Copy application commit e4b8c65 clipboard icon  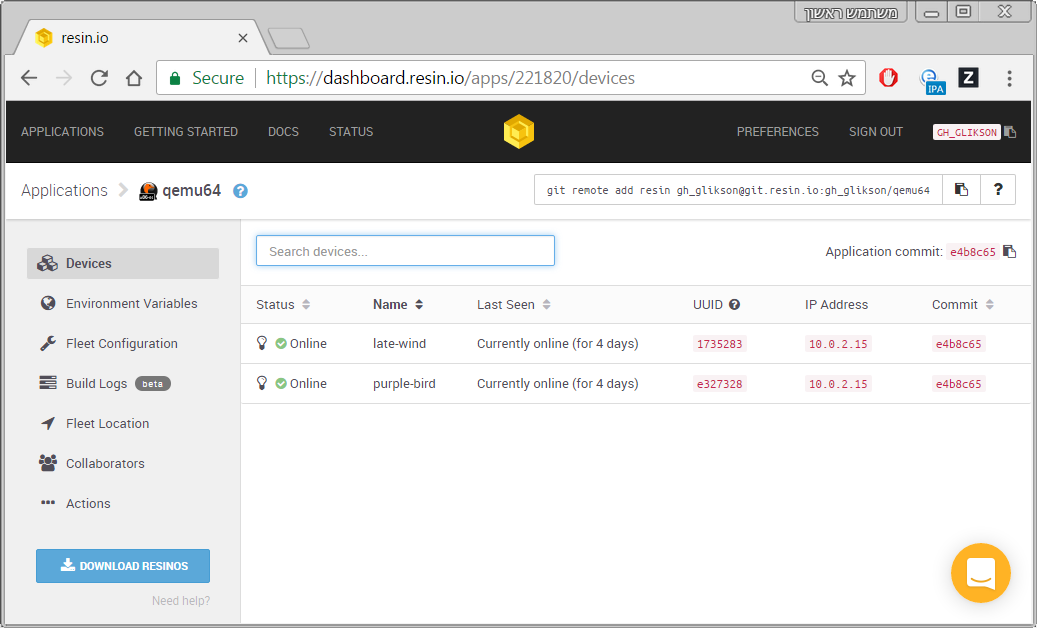[x=1009, y=251]
